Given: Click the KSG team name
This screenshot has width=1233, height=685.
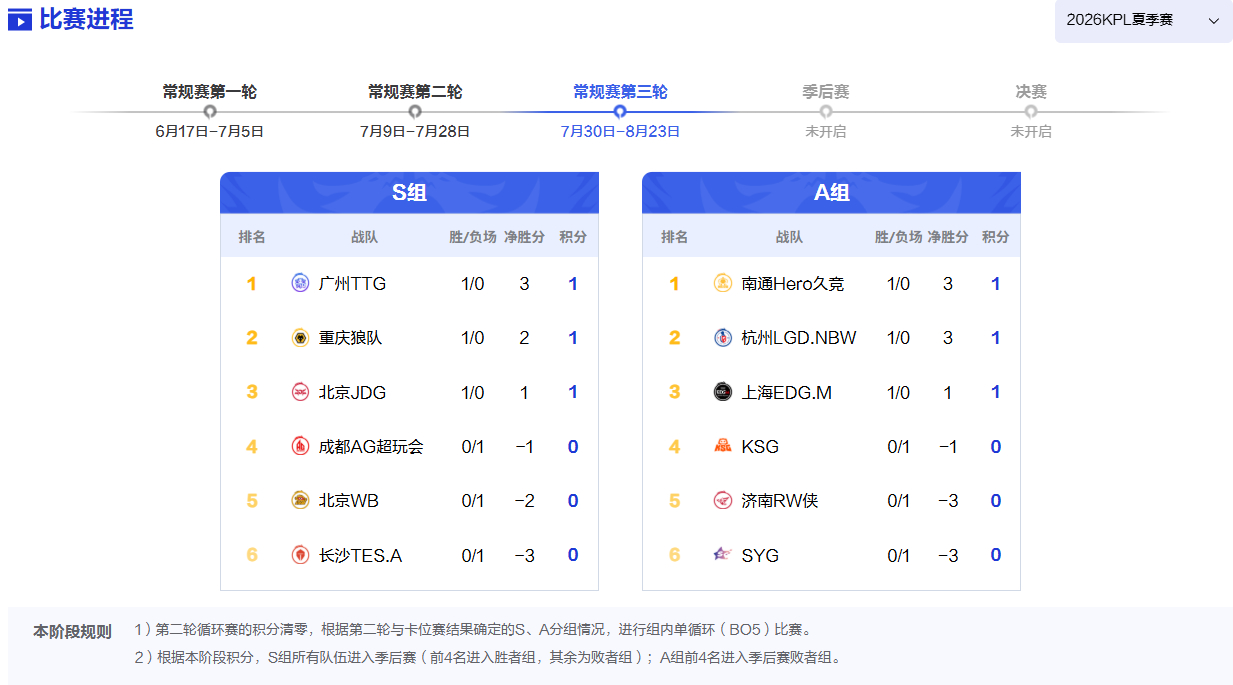Looking at the screenshot, I should pyautogui.click(x=760, y=446).
